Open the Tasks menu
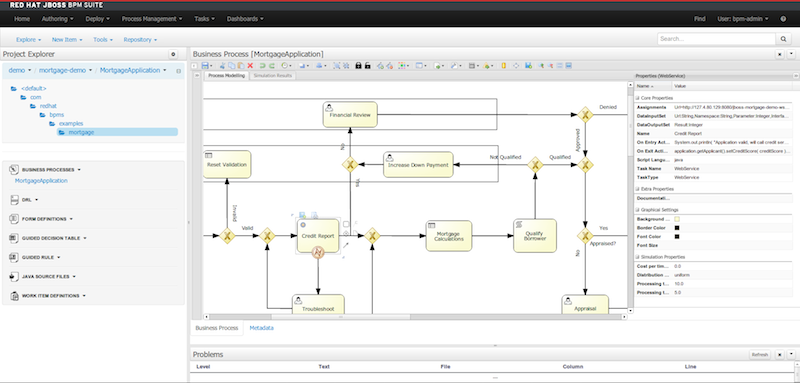Image resolution: width=800 pixels, height=383 pixels. click(204, 19)
